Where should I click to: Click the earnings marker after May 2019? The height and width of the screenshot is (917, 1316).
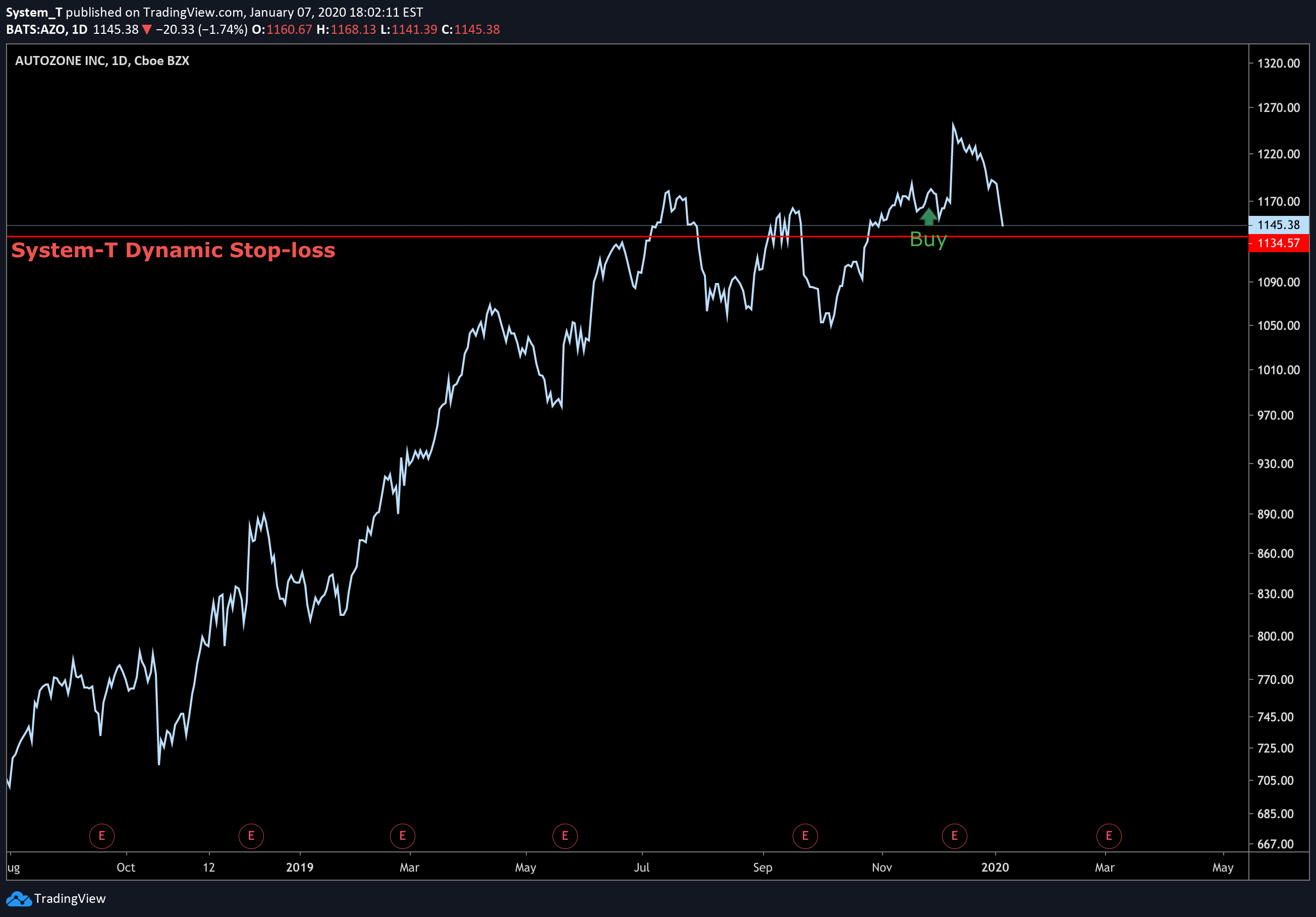565,836
